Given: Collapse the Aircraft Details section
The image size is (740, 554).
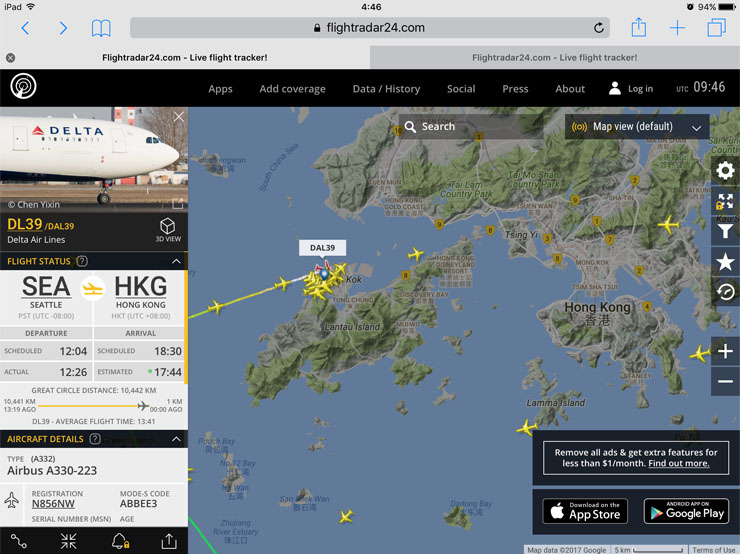Looking at the screenshot, I should [x=176, y=439].
